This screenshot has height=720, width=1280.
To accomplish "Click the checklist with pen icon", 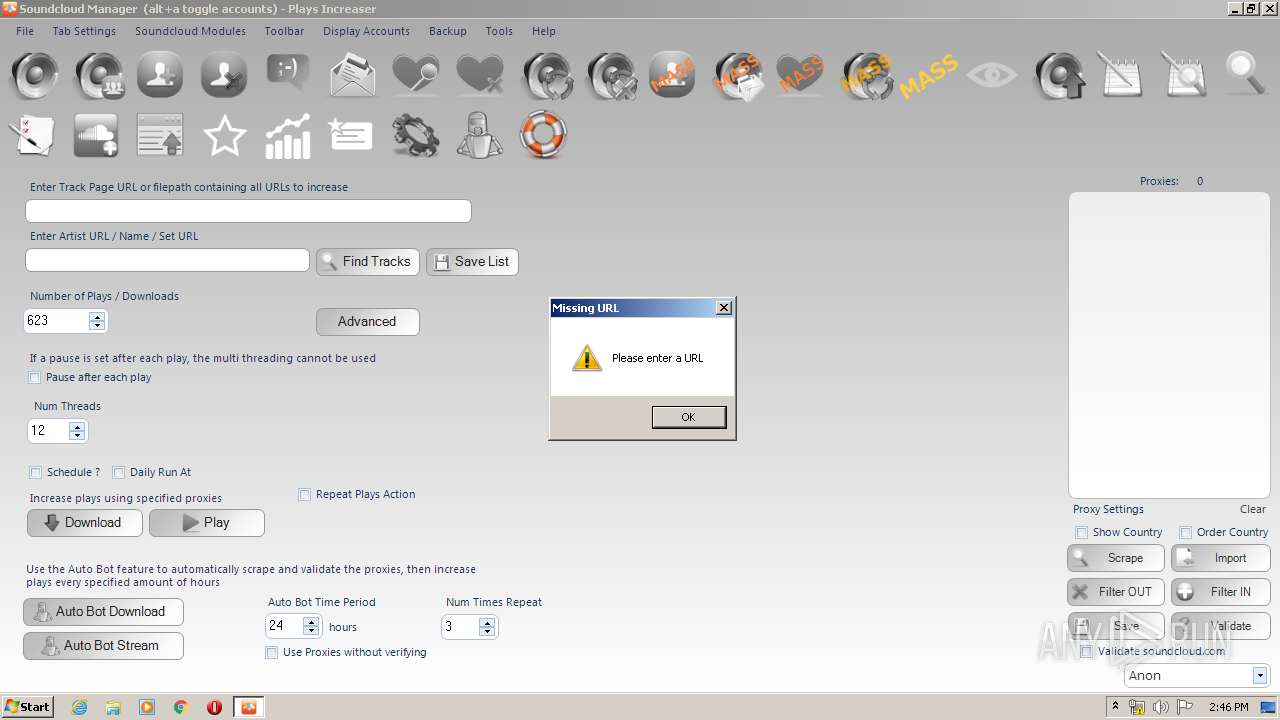I will (31, 136).
